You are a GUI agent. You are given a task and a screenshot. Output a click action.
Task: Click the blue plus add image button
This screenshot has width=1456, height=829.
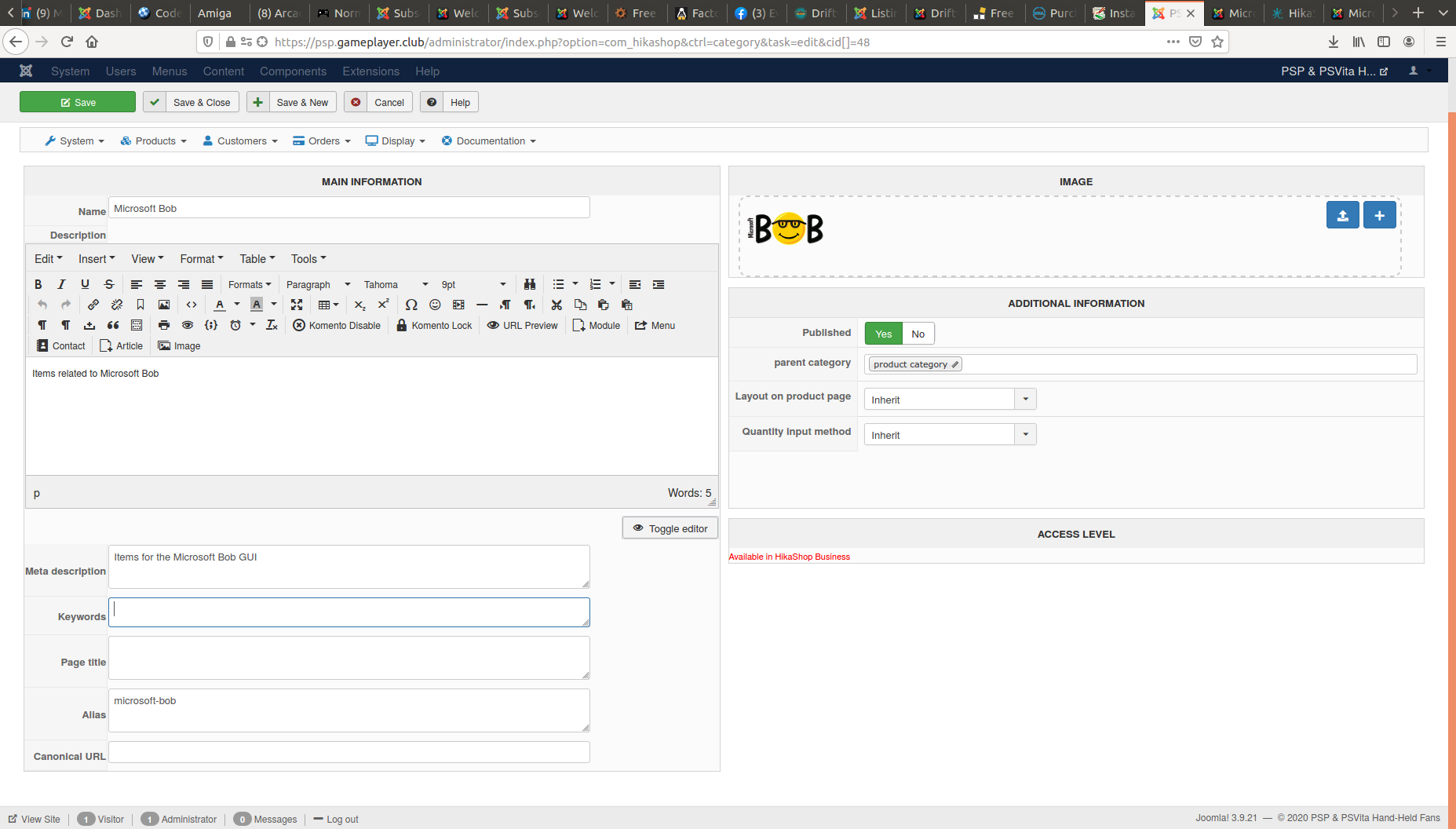tap(1380, 215)
